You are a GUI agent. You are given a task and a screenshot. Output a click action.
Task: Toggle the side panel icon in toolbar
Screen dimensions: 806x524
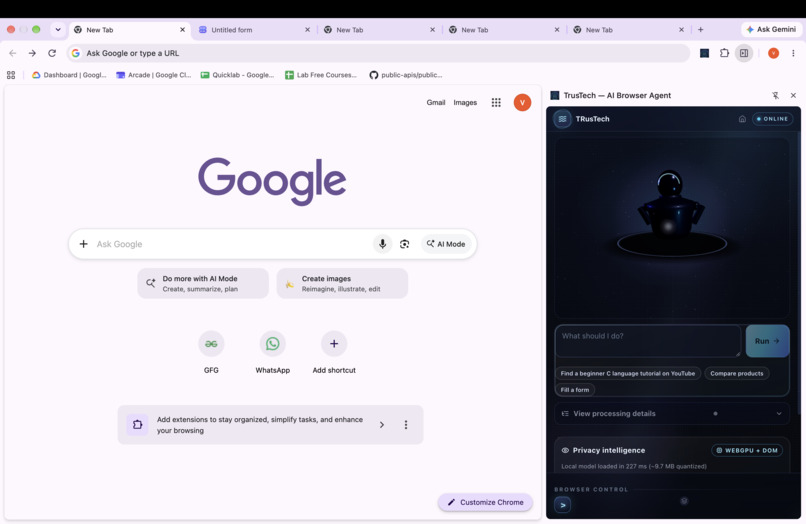pyautogui.click(x=744, y=53)
